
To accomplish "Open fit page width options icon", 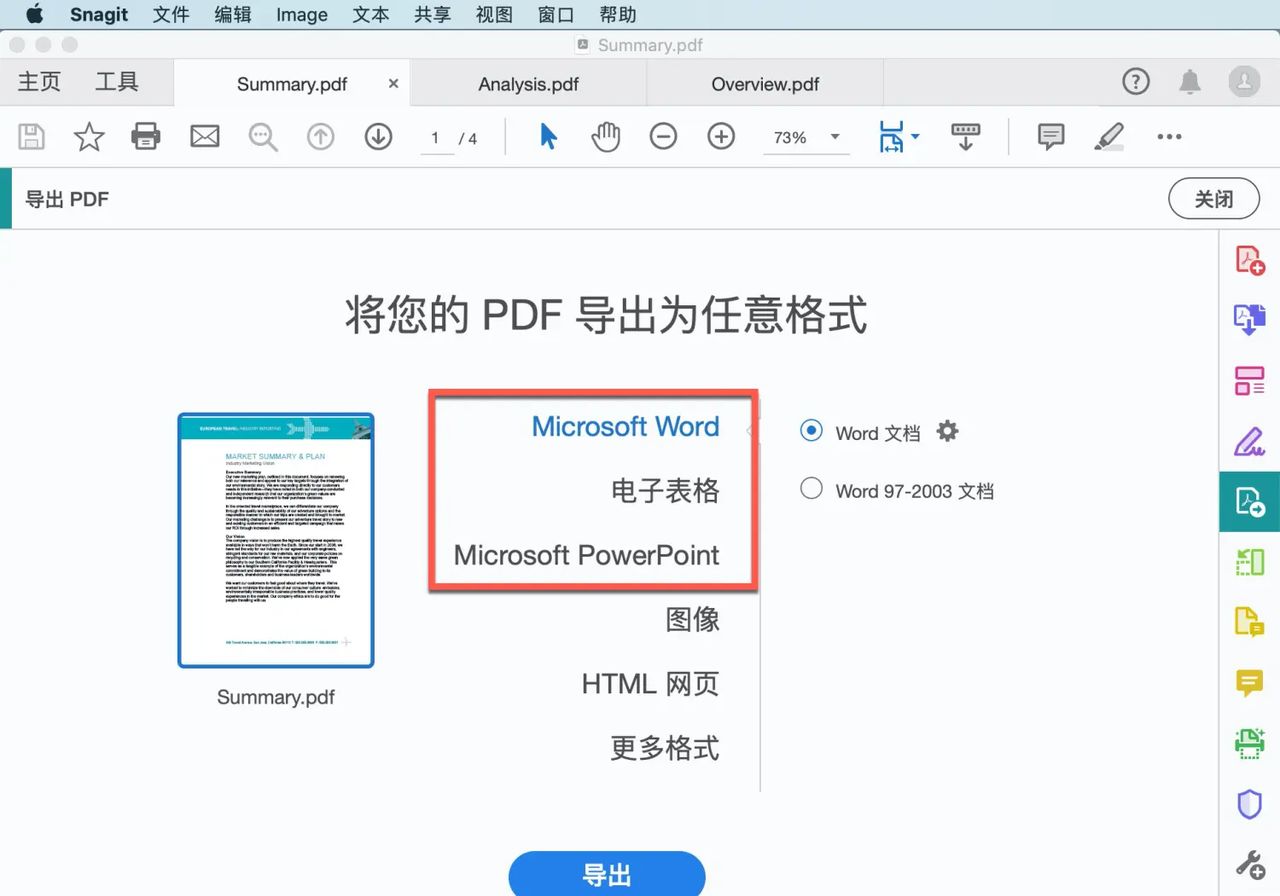I will tap(898, 137).
